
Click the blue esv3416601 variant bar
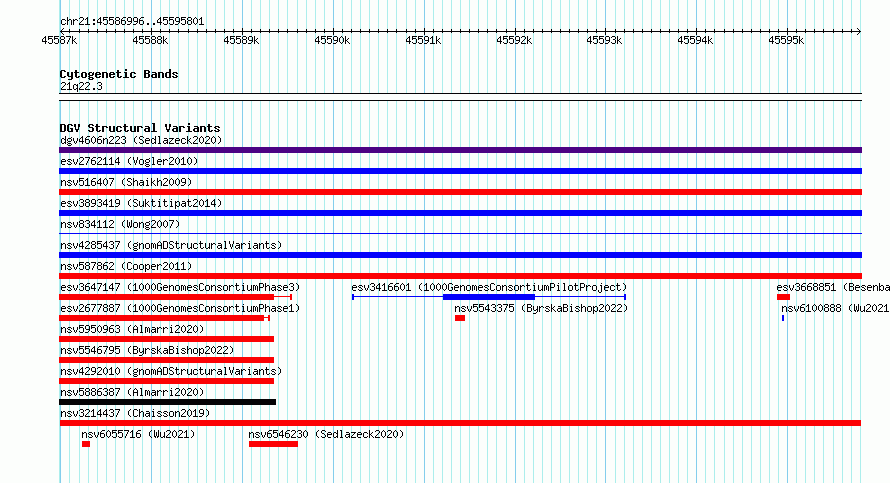click(x=489, y=297)
